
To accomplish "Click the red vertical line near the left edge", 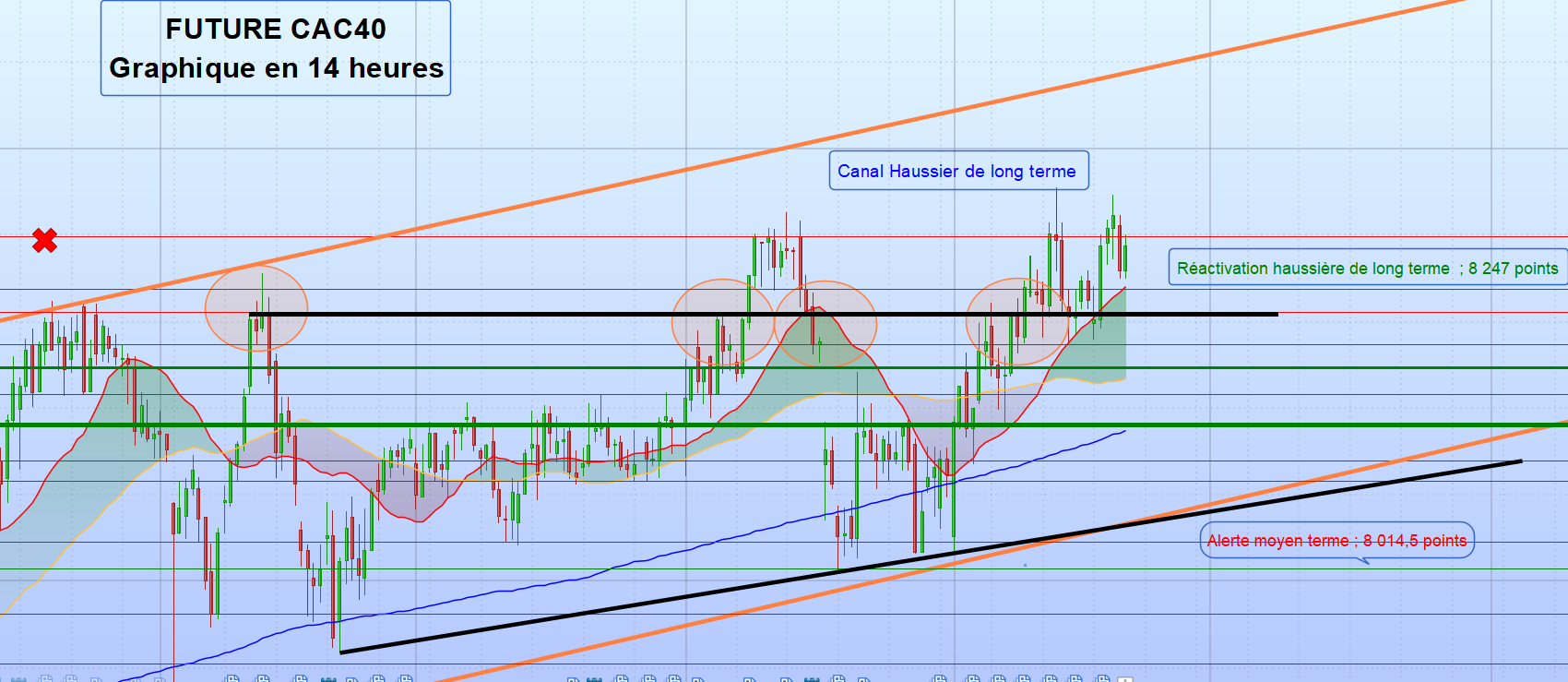I will point(174,600).
